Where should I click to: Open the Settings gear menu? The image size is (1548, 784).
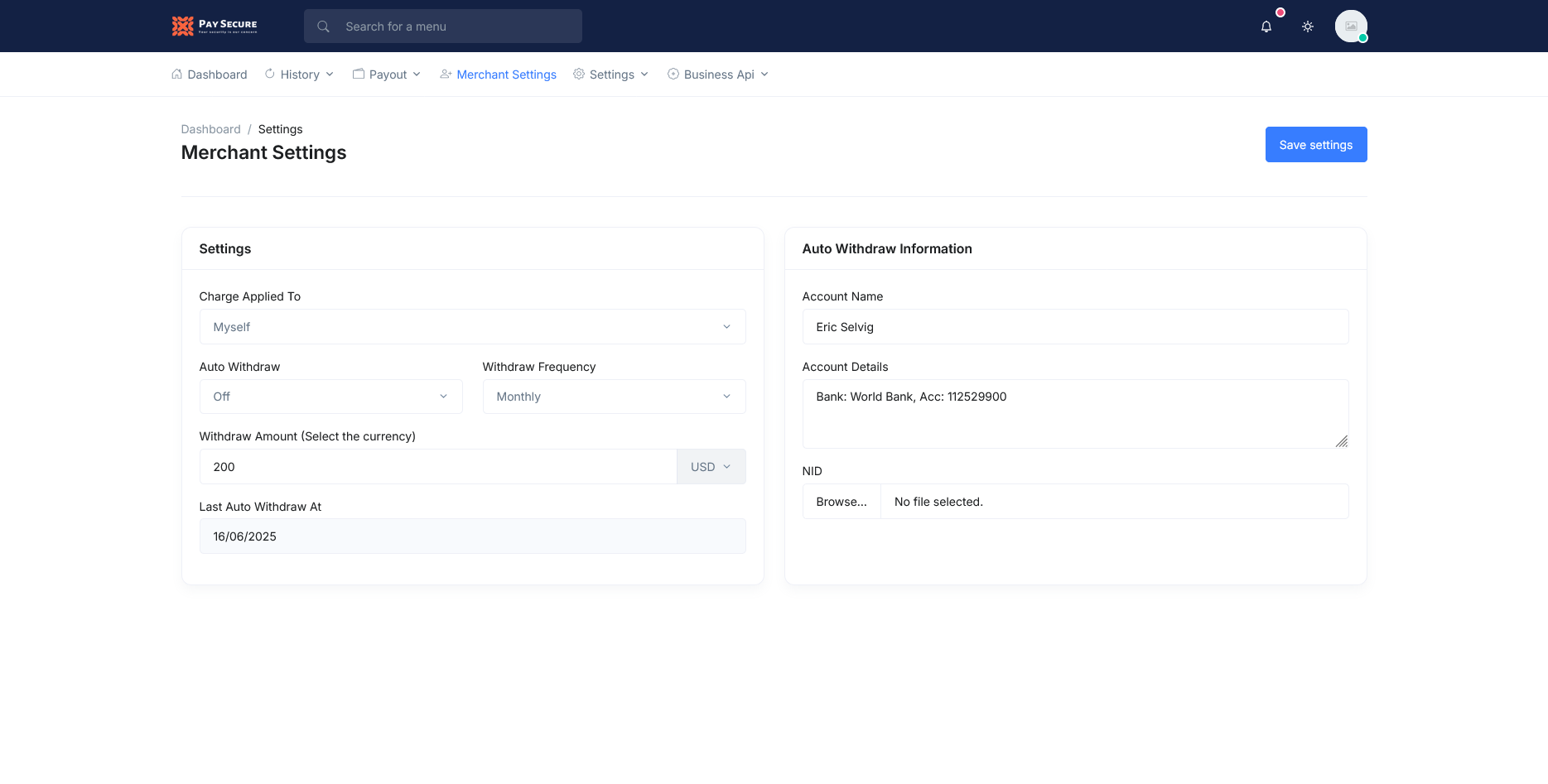pyautogui.click(x=610, y=74)
